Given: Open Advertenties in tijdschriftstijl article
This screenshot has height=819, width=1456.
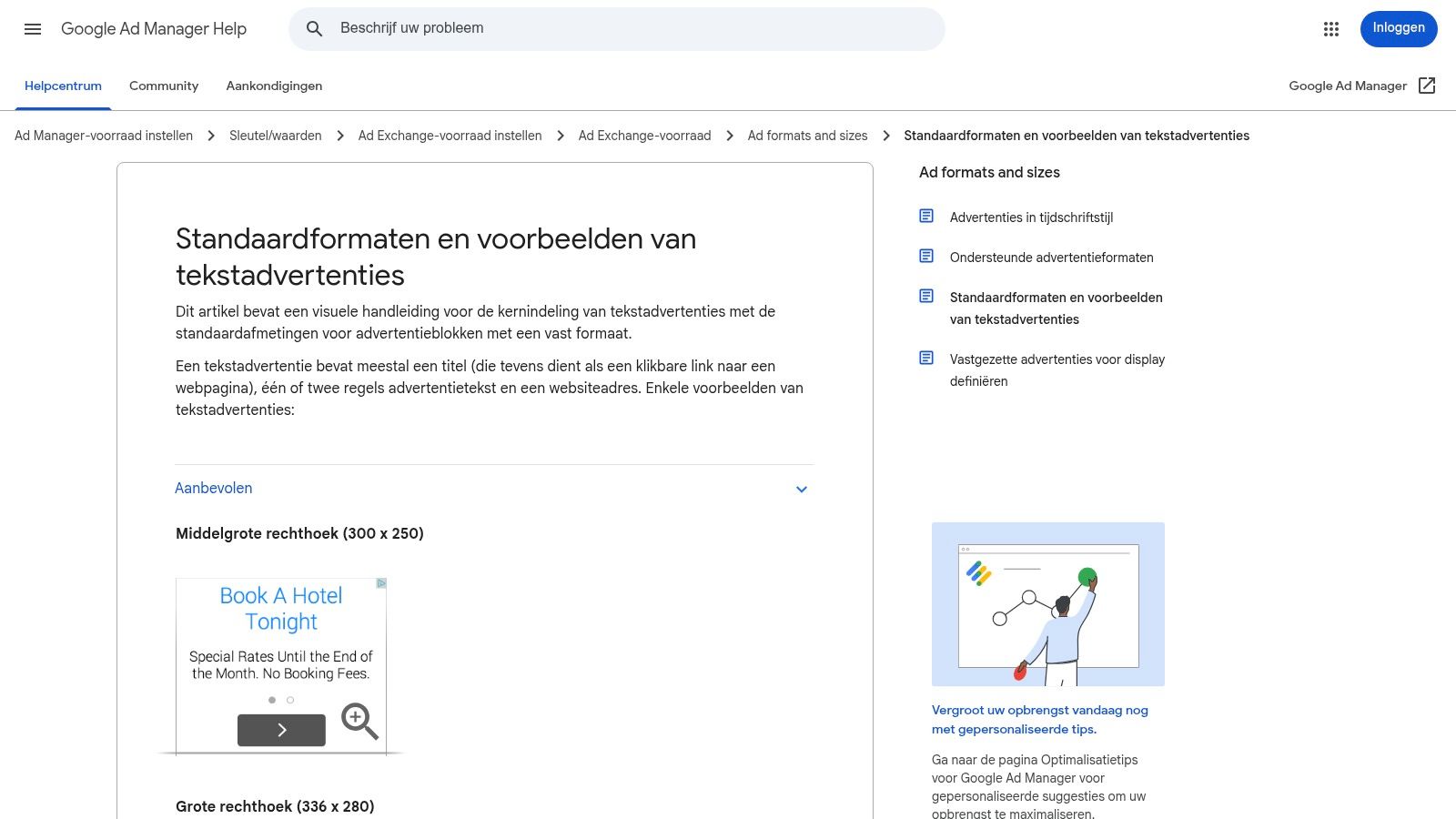Looking at the screenshot, I should click(x=1031, y=217).
